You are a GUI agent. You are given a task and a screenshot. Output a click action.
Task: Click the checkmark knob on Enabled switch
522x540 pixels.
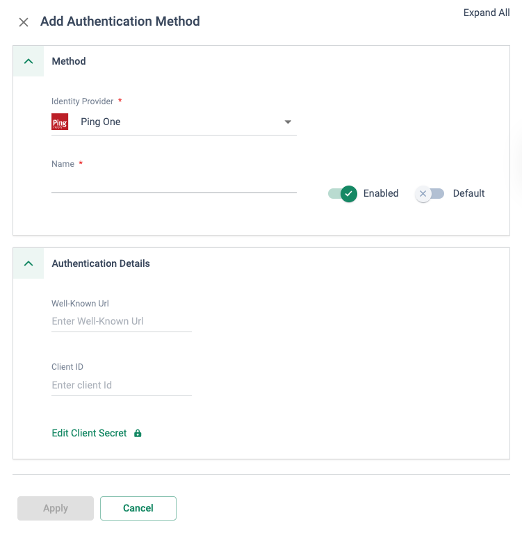pyautogui.click(x=348, y=194)
